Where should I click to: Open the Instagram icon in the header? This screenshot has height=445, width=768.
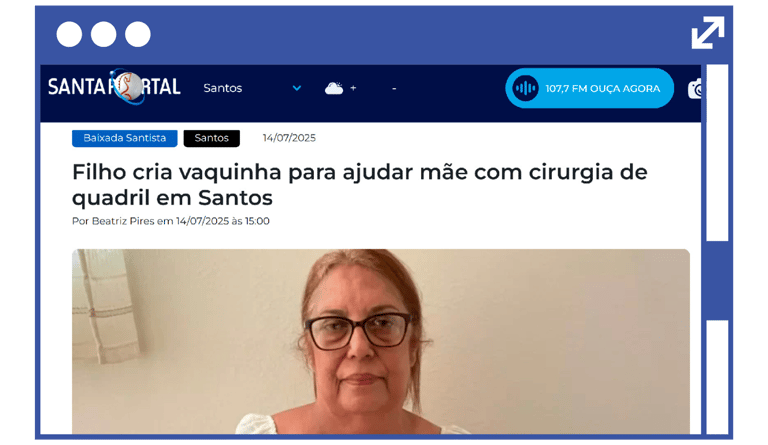pos(695,89)
